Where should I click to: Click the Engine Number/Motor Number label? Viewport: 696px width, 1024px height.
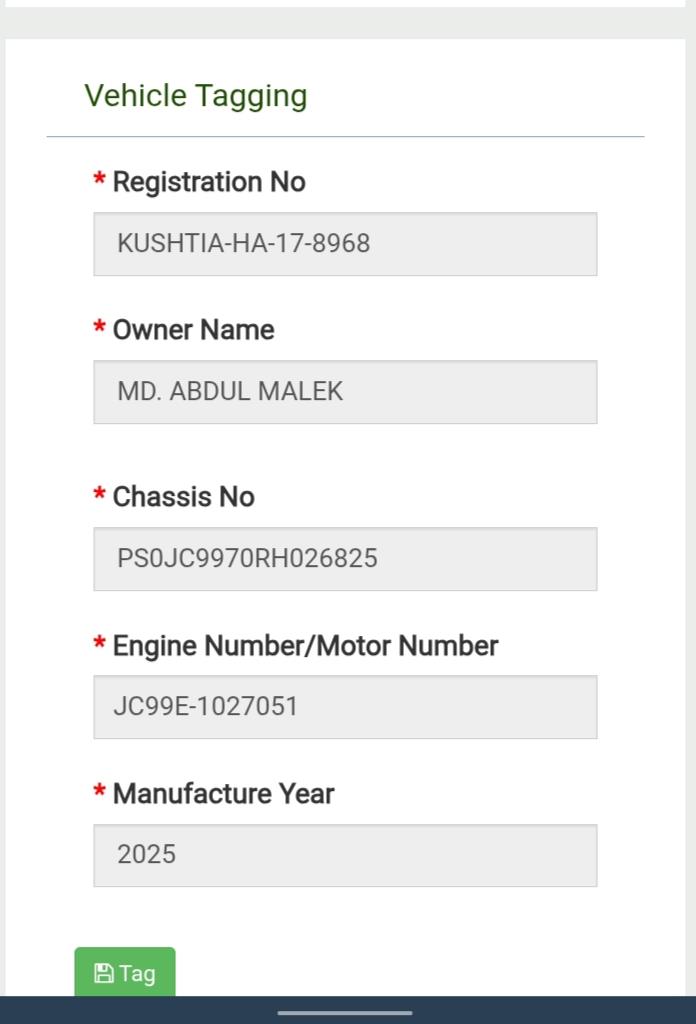coord(305,646)
